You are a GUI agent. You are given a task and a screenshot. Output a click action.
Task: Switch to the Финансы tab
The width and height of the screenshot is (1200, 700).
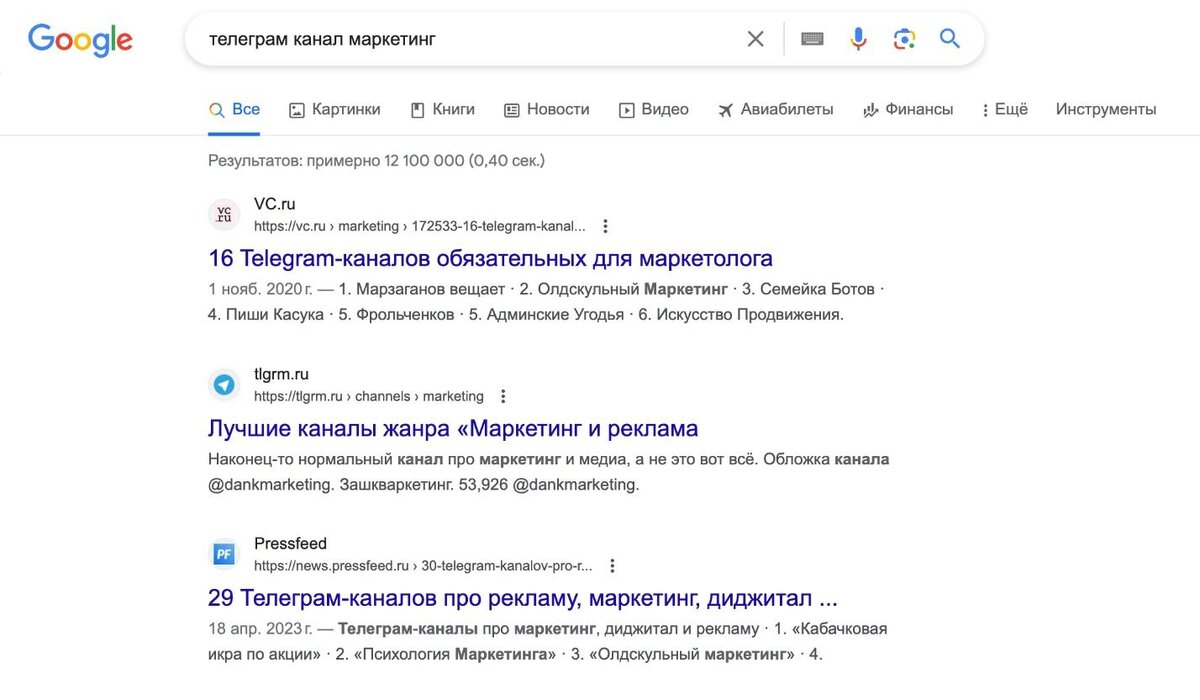click(908, 110)
